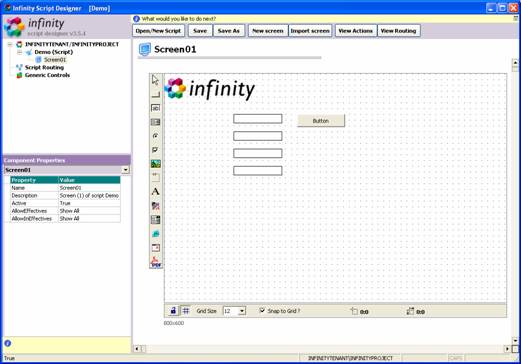Select the checkbox tool in the palette
Viewport: 521px width, 364px height.
pos(155,150)
